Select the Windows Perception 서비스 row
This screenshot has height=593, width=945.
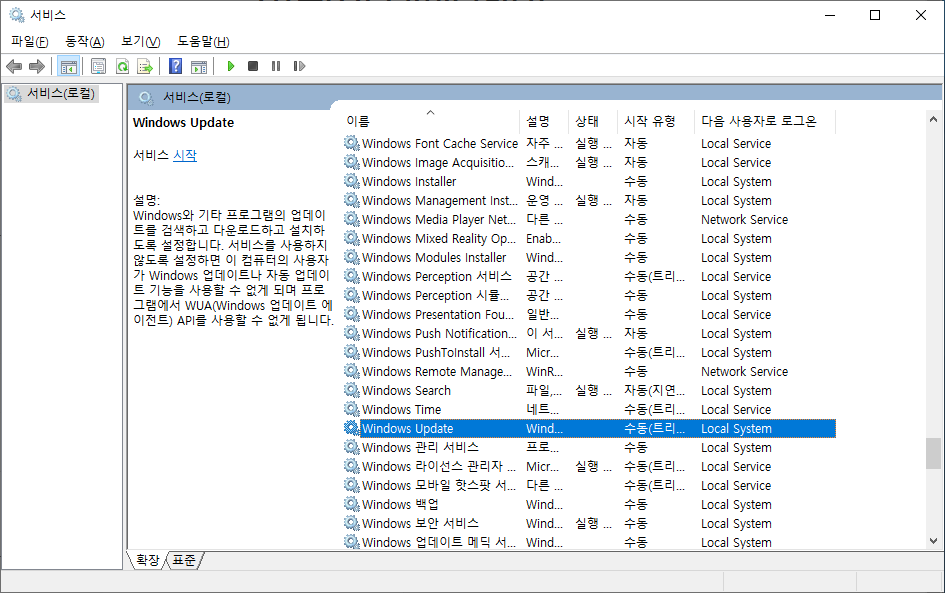589,277
